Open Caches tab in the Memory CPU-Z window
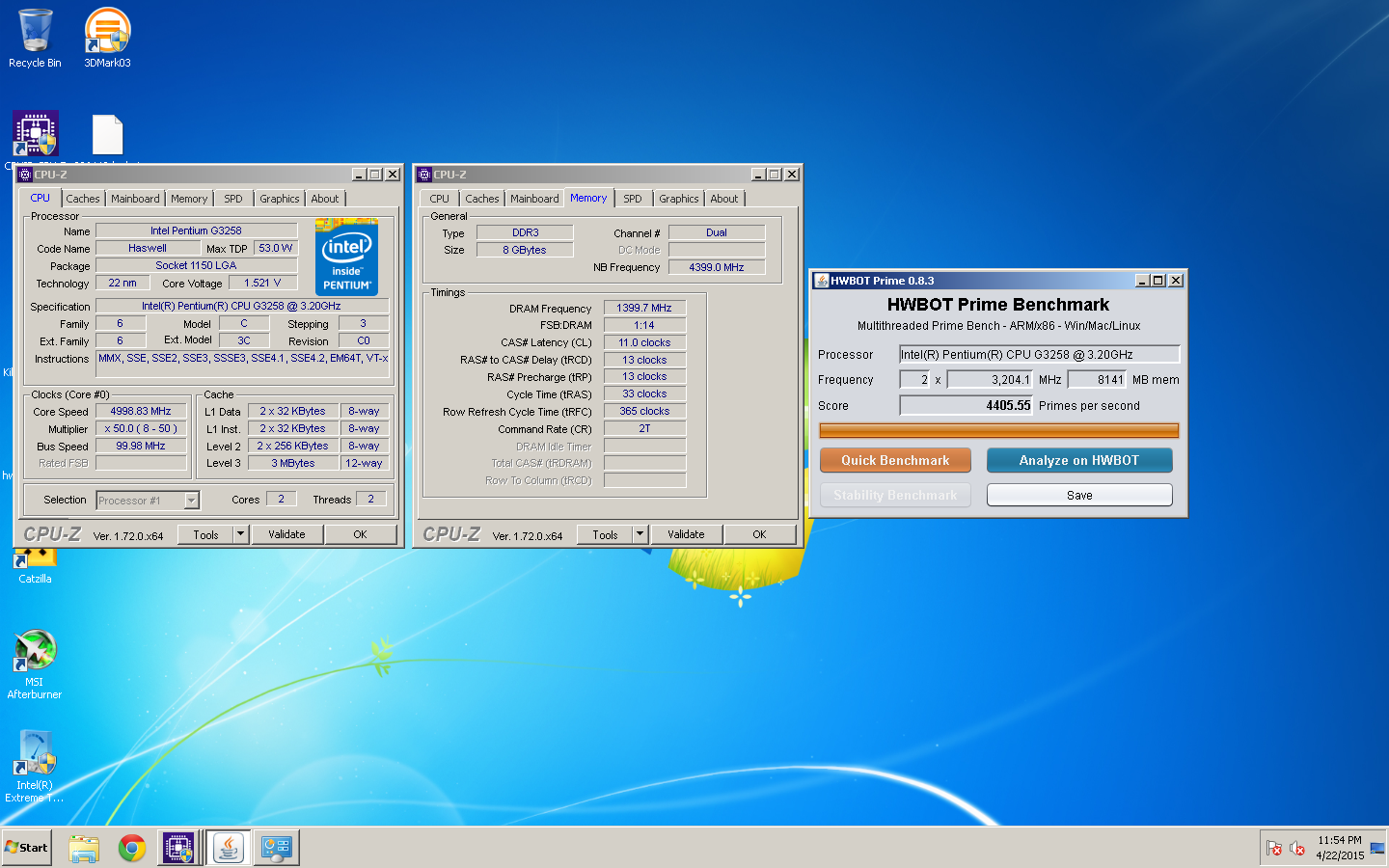 [x=482, y=199]
